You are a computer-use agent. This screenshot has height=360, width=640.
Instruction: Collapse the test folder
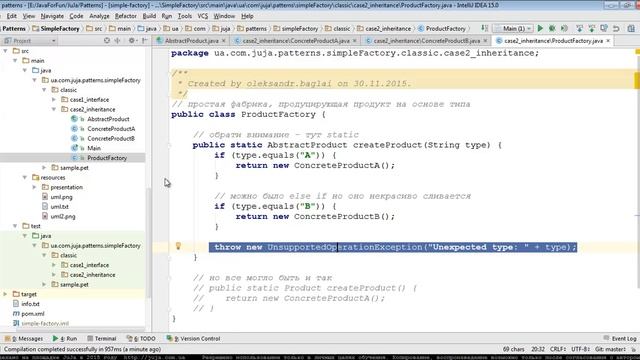click(16, 226)
